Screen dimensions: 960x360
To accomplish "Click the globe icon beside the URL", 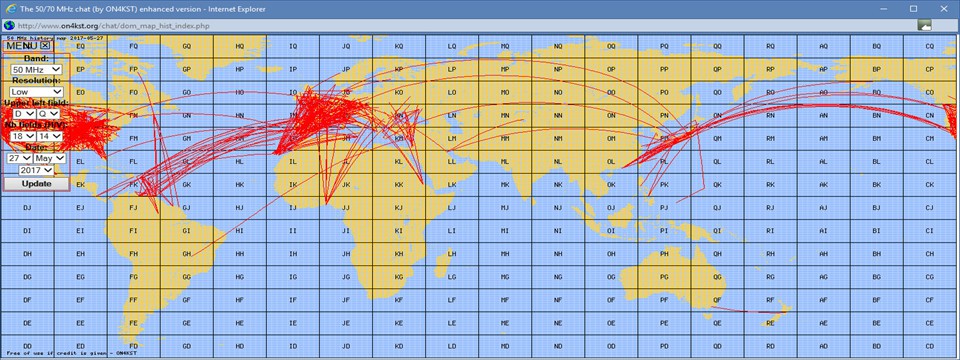I will [9, 26].
